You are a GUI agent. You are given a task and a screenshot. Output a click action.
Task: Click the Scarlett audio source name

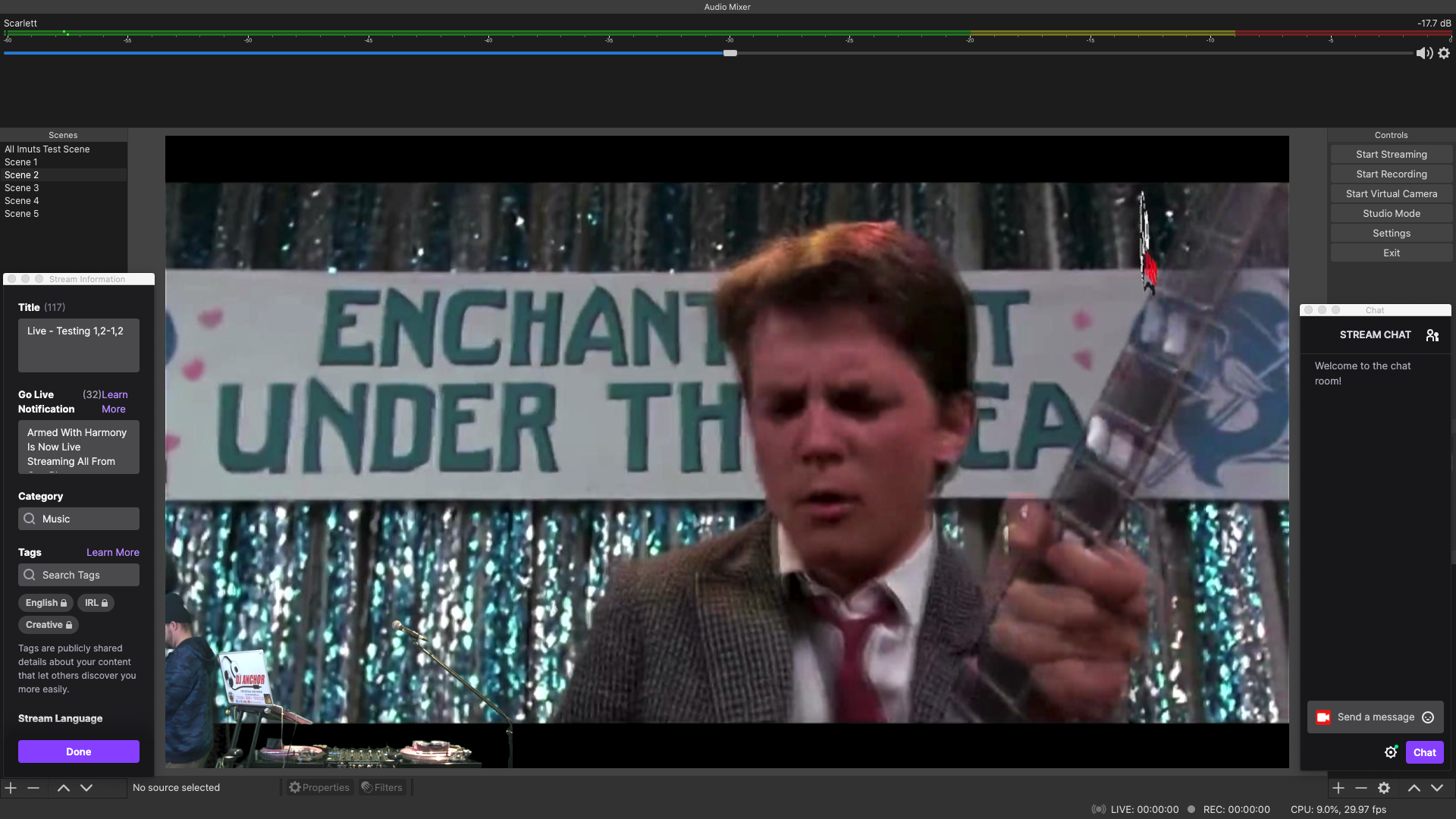click(20, 24)
